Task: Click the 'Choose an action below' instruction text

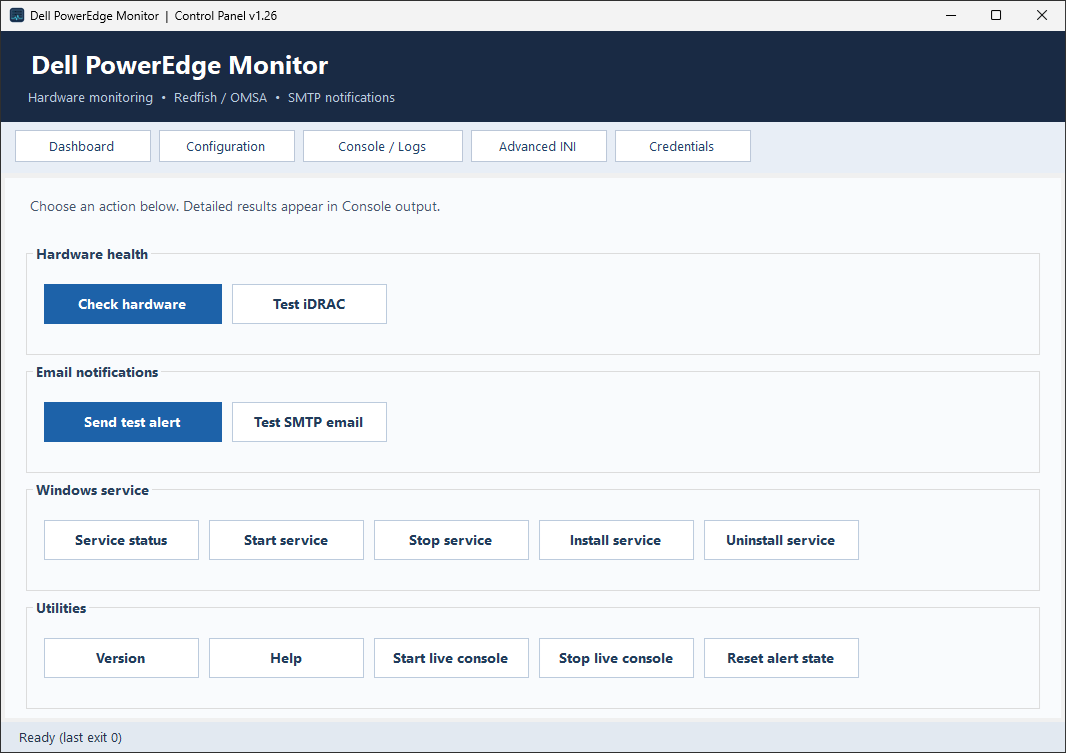Action: (x=235, y=207)
